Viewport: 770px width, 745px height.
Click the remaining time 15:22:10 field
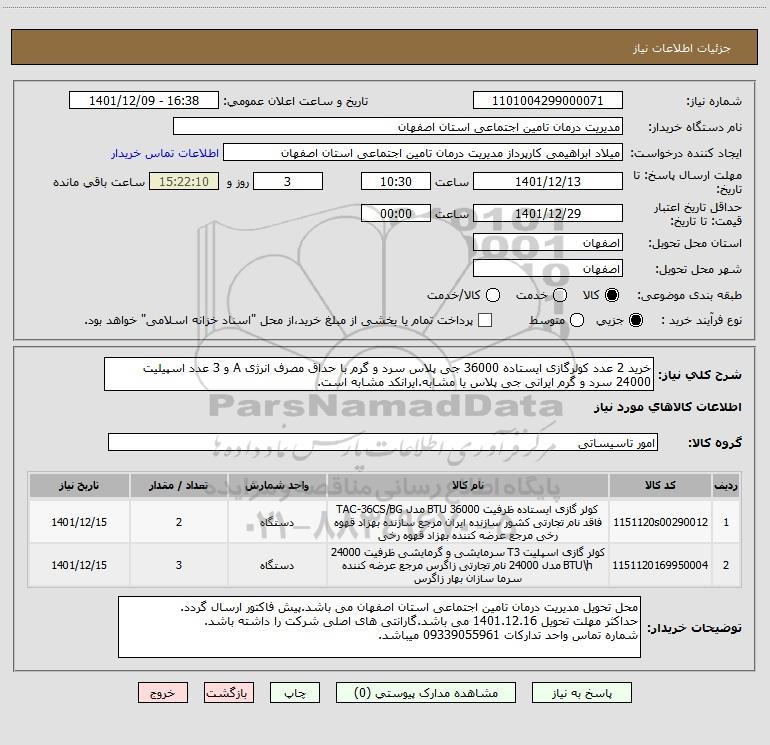point(184,181)
